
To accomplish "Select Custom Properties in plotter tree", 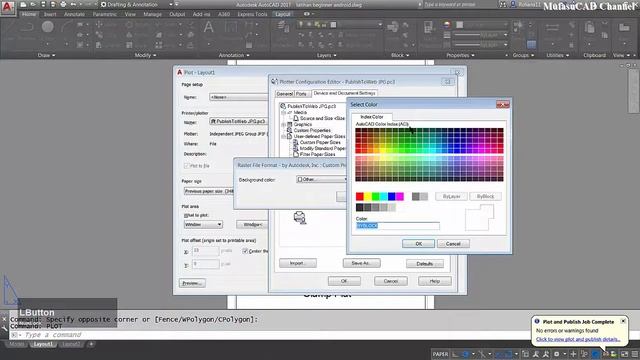I will [x=312, y=130].
